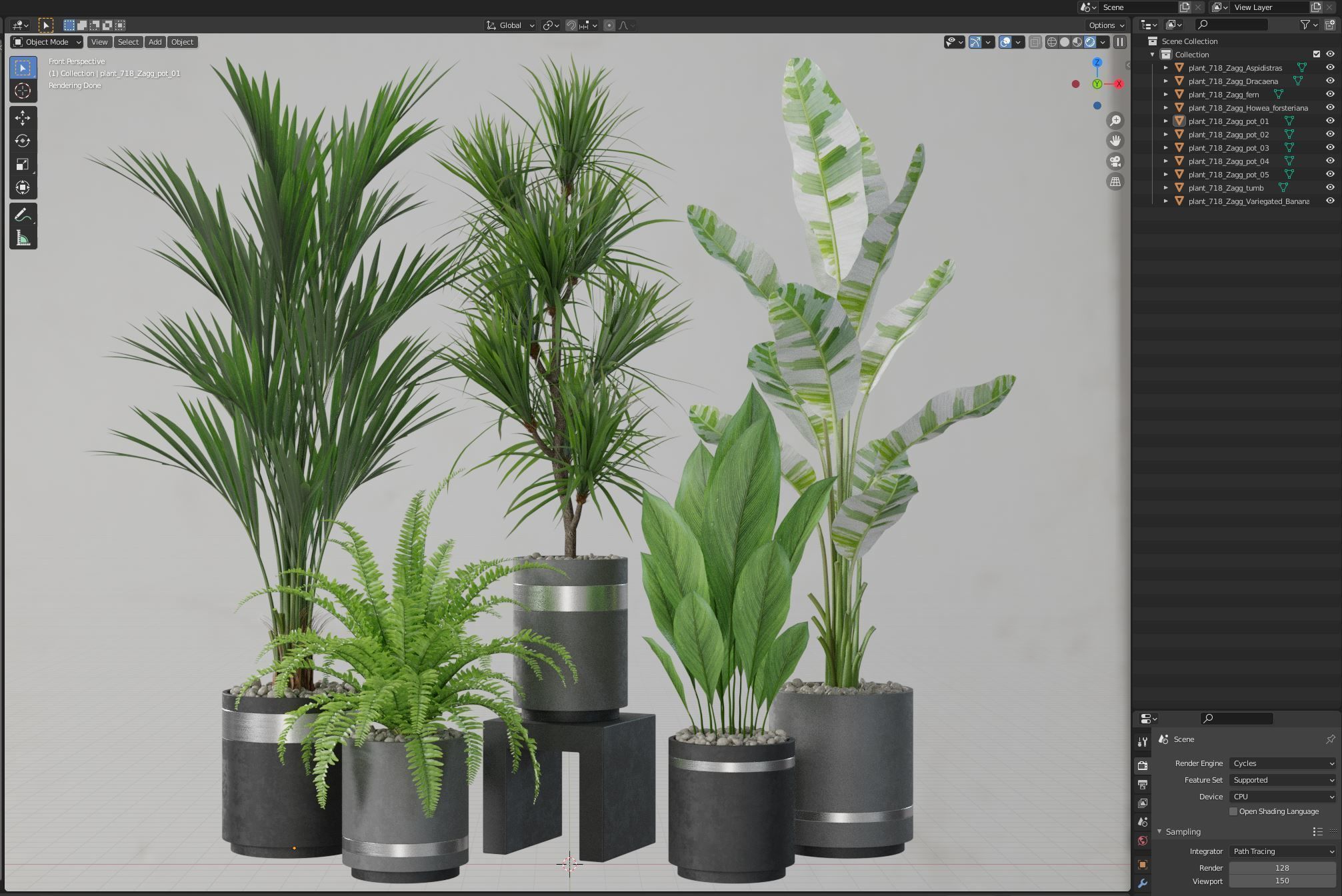Expand plant_718_Zagg_pot_01 in outliner
1342x896 pixels.
(x=1165, y=121)
